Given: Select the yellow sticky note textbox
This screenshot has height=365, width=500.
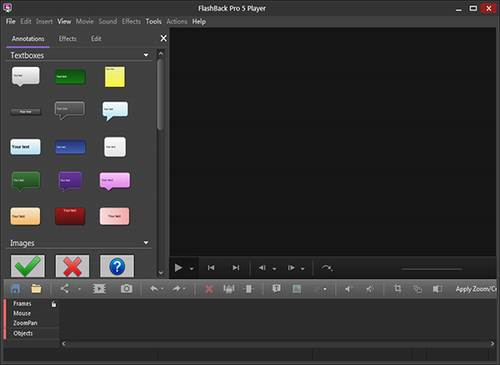Looking at the screenshot, I should (115, 77).
